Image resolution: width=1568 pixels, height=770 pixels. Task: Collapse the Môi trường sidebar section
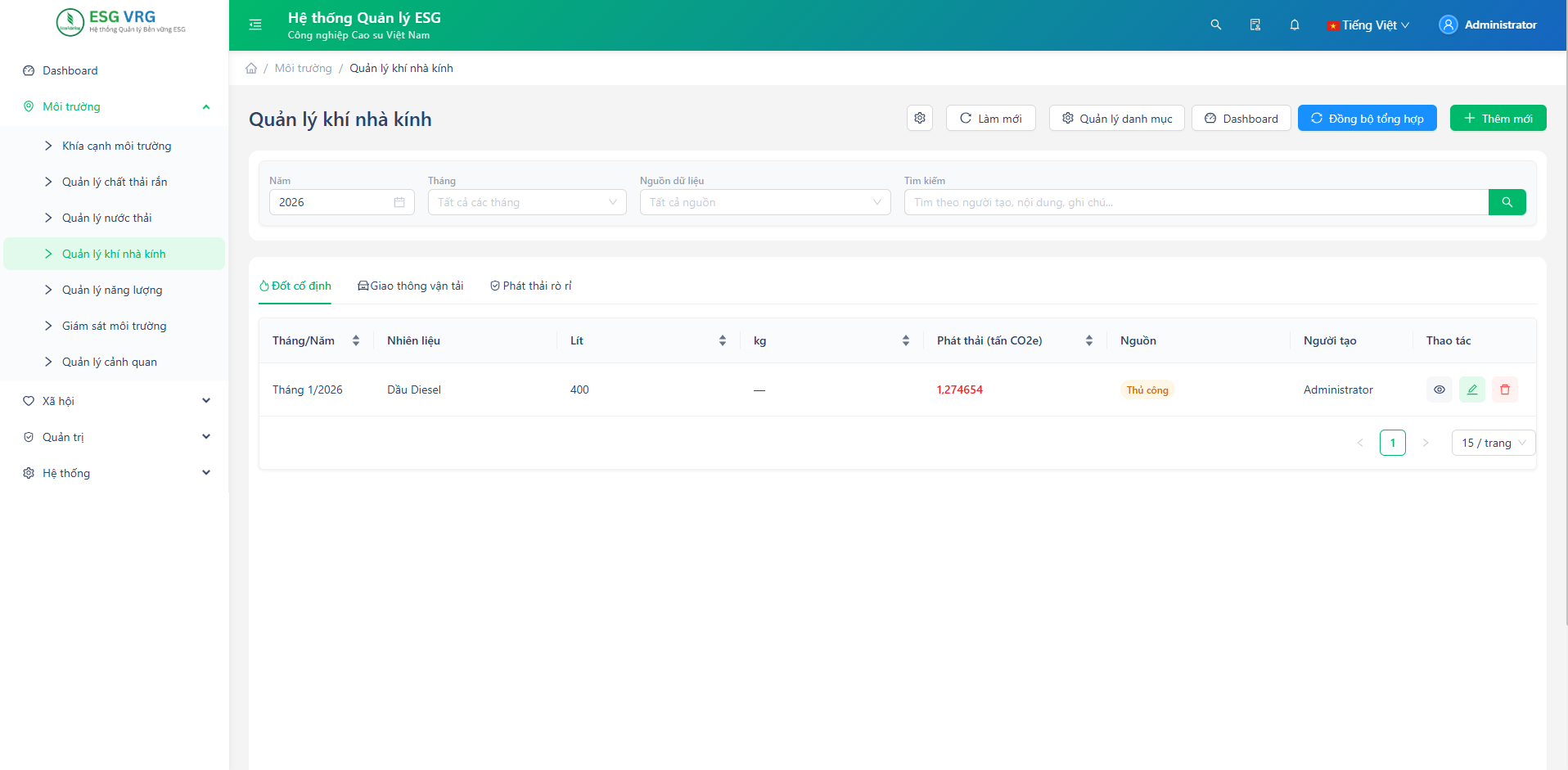pyautogui.click(x=115, y=106)
